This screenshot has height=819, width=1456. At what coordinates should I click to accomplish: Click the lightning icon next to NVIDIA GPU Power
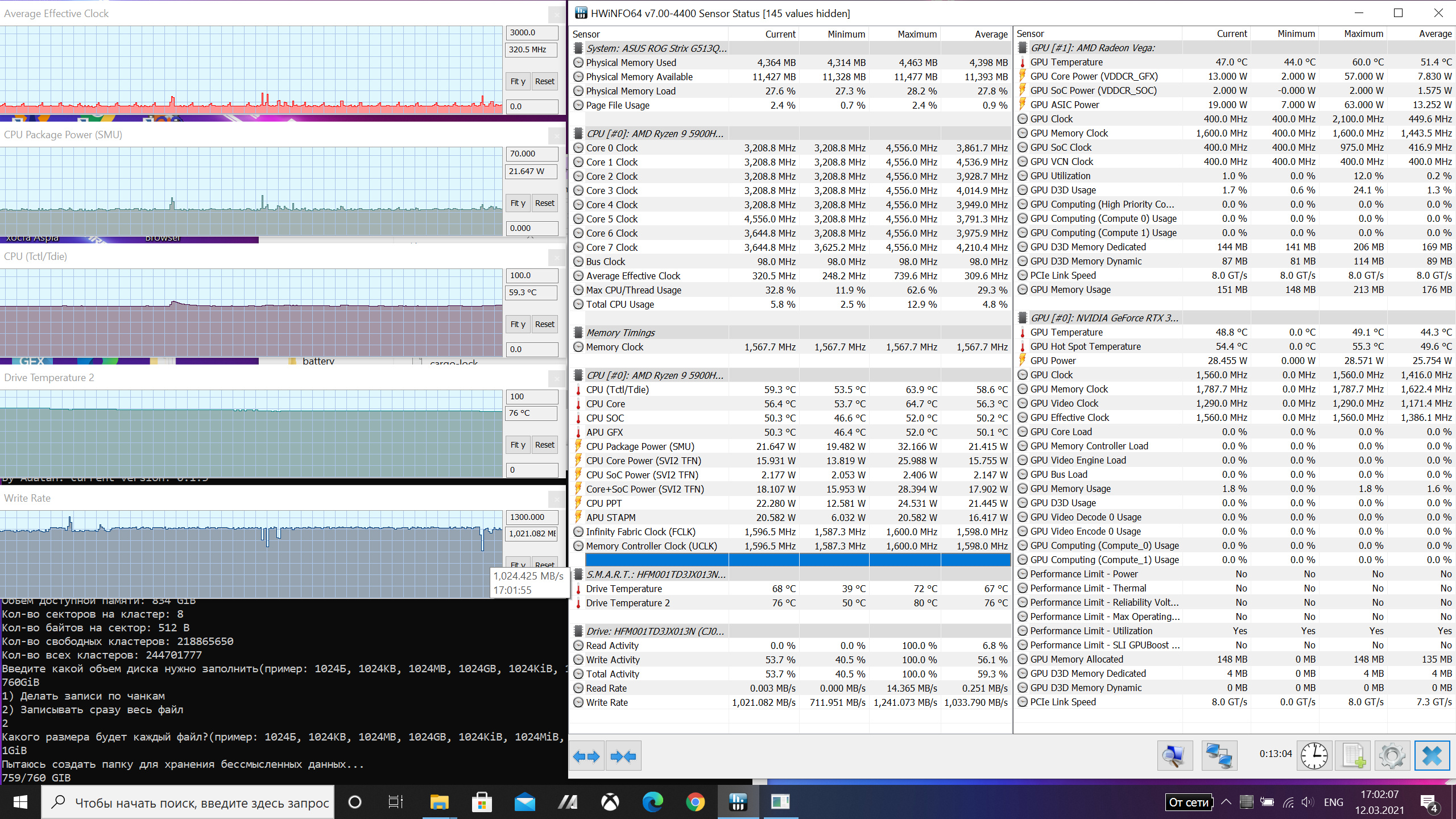click(x=1023, y=361)
